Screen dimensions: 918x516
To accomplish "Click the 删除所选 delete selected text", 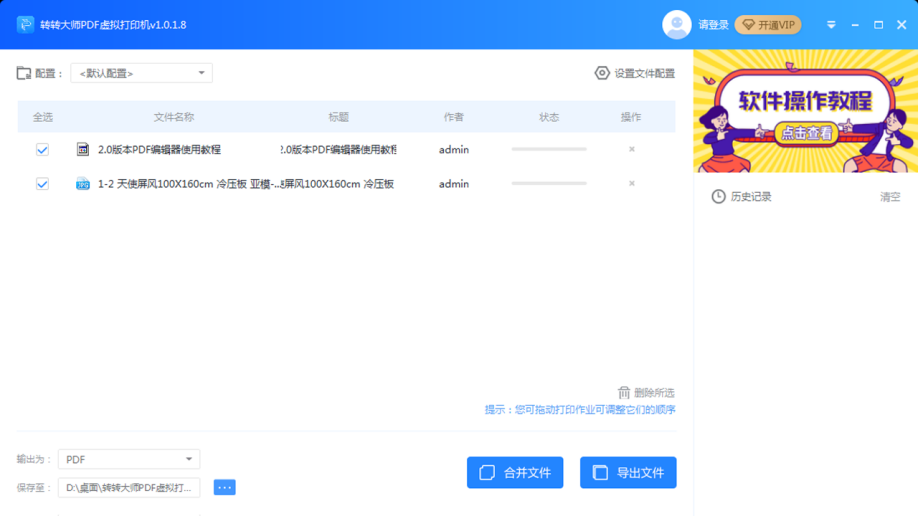I will click(654, 392).
